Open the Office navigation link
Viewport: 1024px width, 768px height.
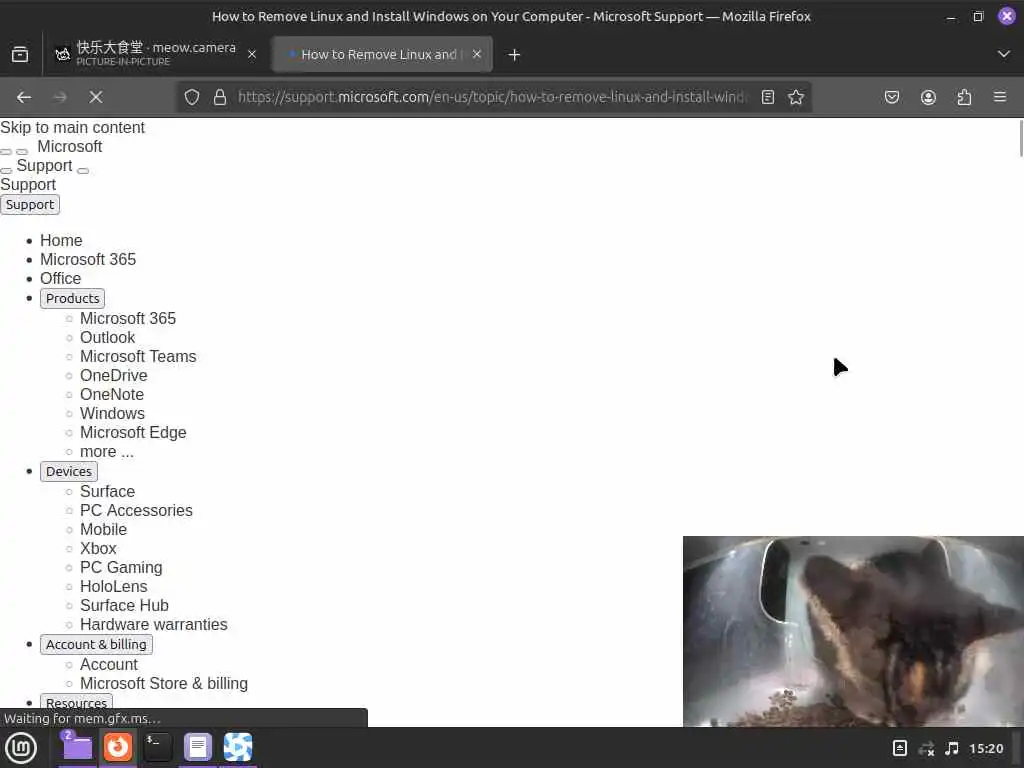coord(61,278)
